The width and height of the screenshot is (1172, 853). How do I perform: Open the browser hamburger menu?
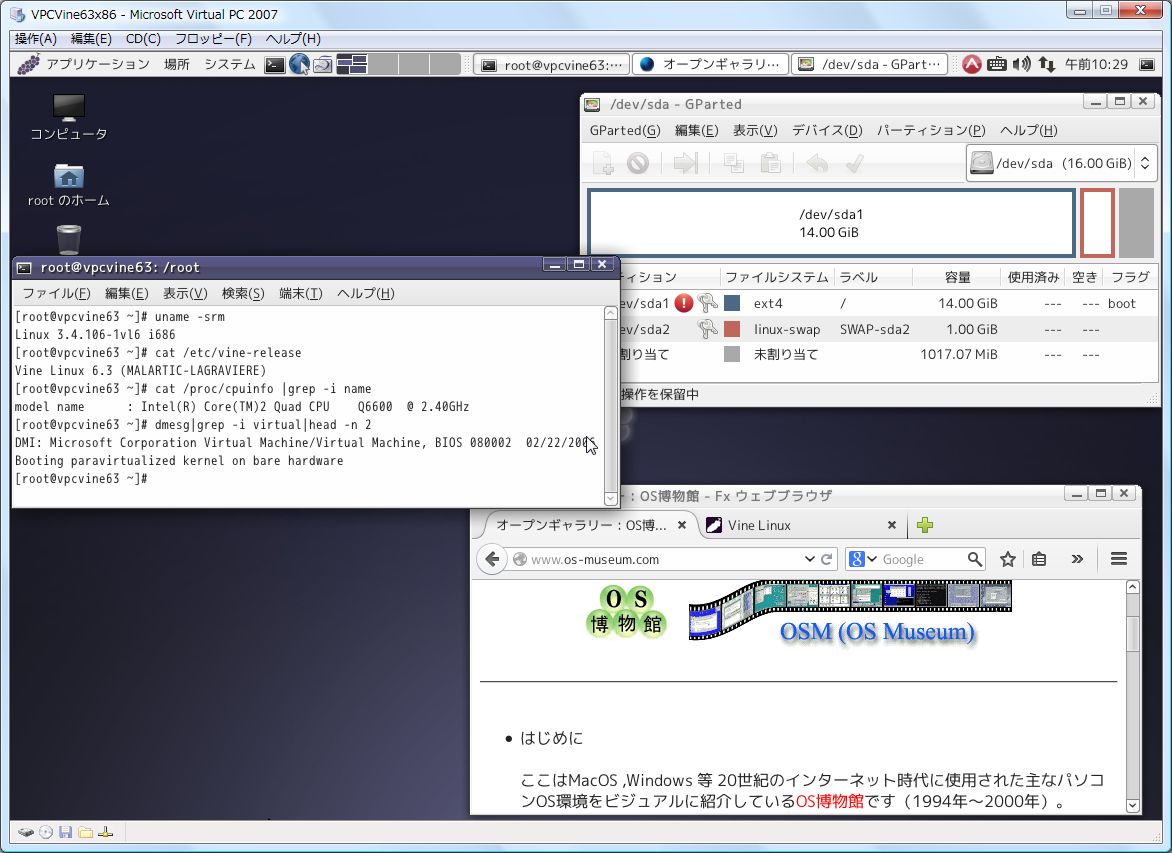(1119, 558)
